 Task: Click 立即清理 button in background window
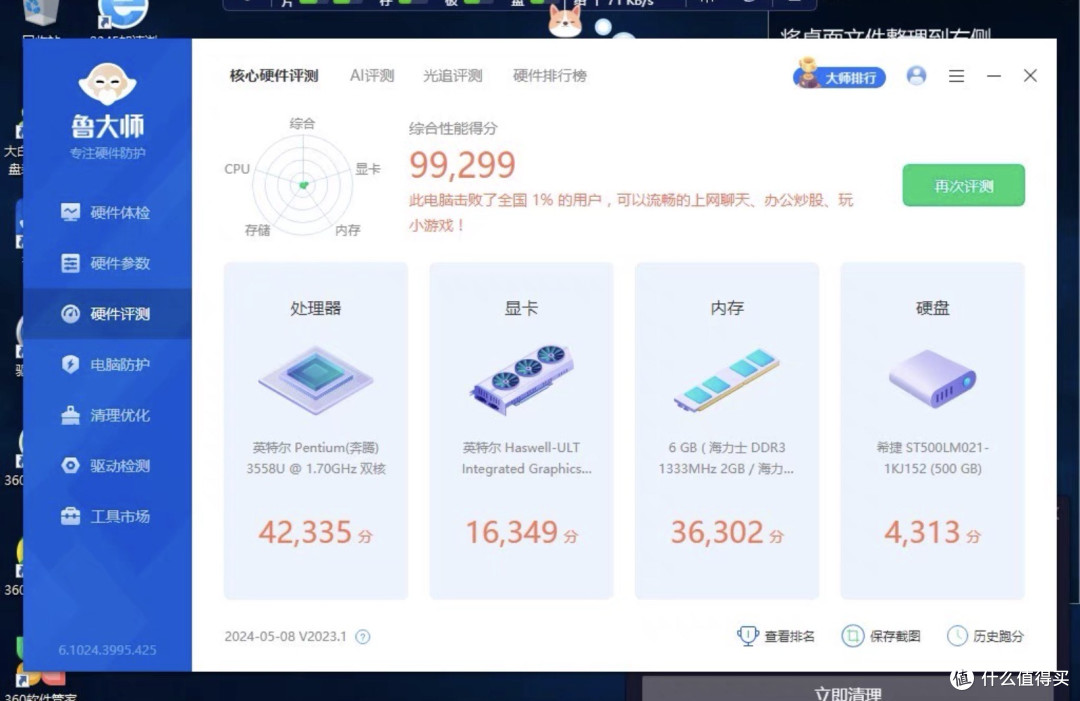click(847, 691)
